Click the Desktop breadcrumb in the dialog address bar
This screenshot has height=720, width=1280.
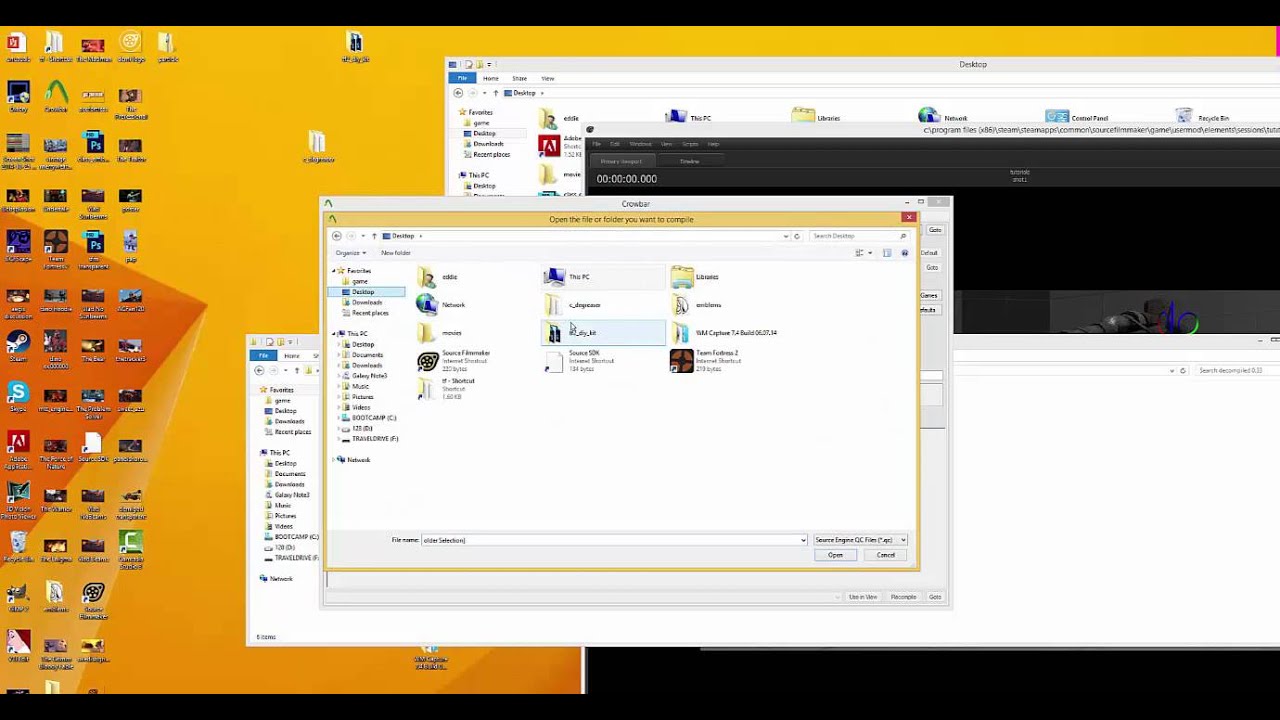pos(403,236)
